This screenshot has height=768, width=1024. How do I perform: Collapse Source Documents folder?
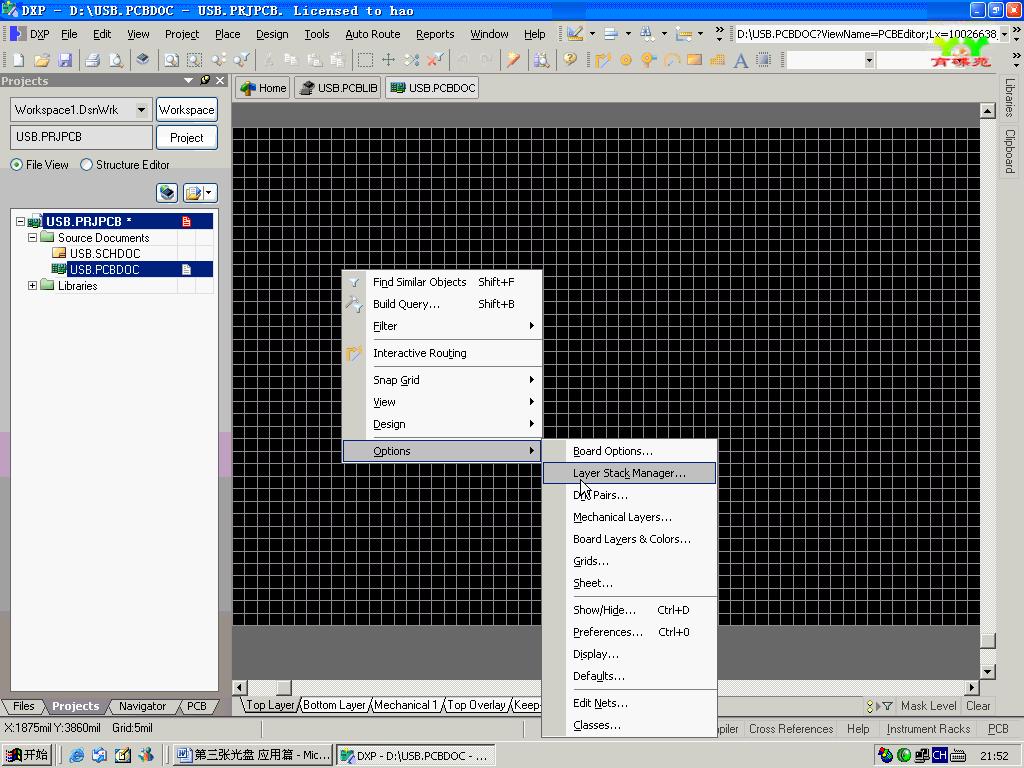(32, 238)
